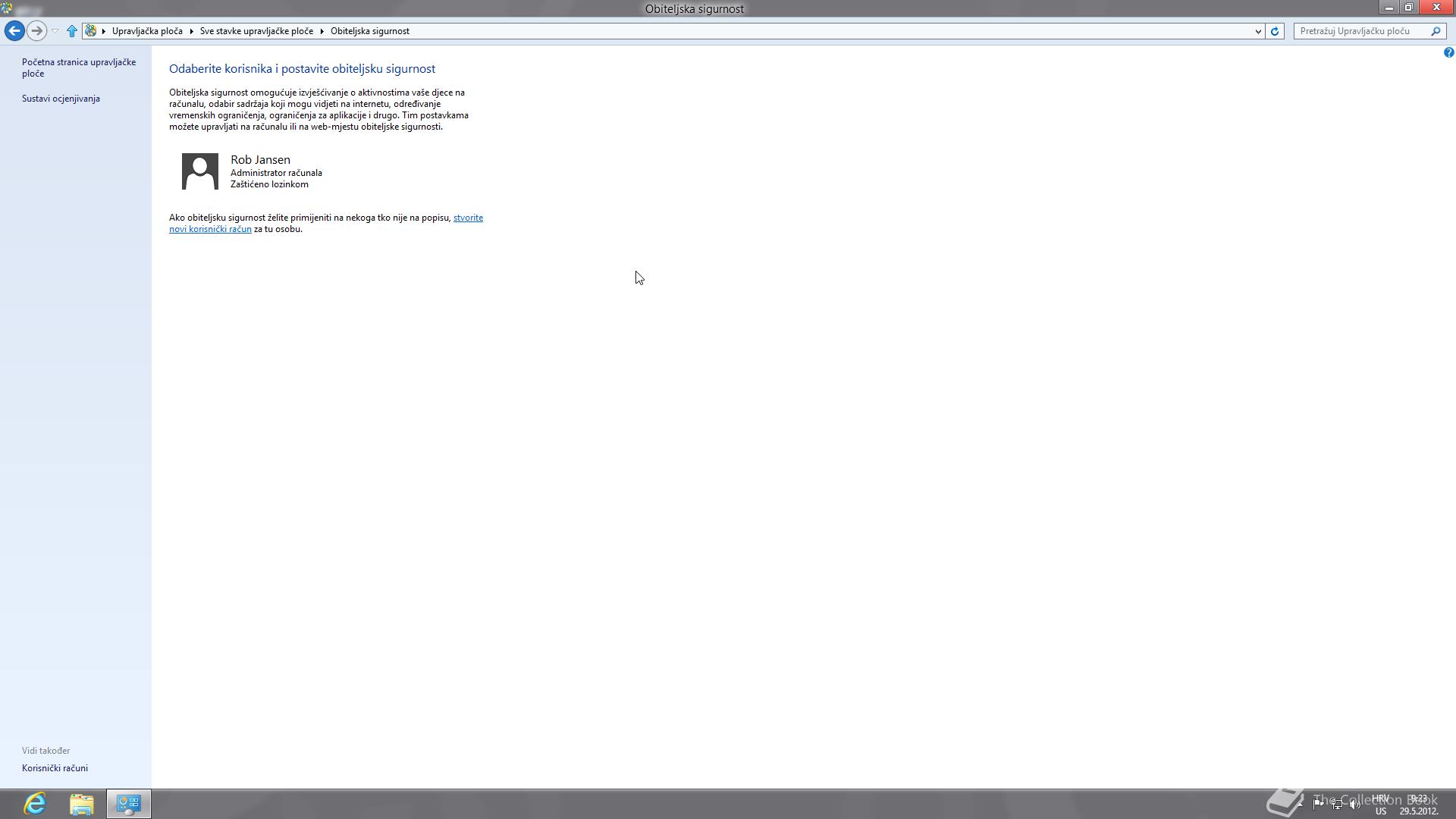Open the Family Safety taskbar icon
Viewport: 1456px width, 819px height.
click(127, 803)
